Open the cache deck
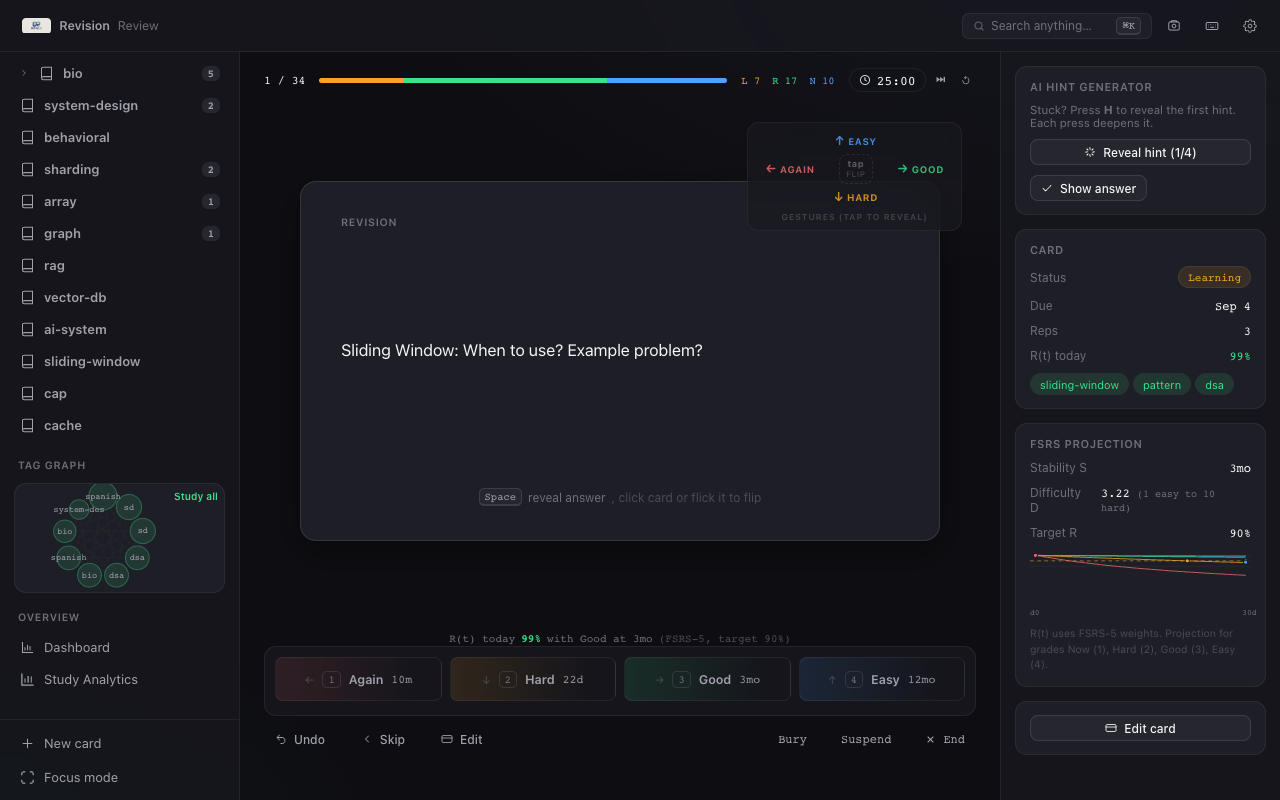The image size is (1280, 800). coord(120,425)
